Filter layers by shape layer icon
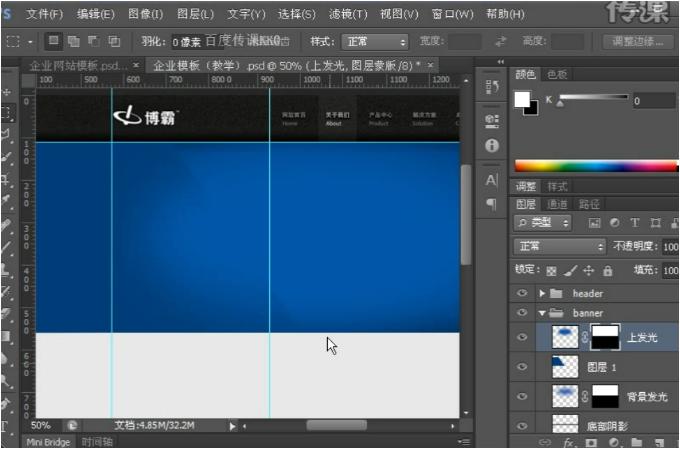This screenshot has height=449, width=680. click(x=655, y=223)
